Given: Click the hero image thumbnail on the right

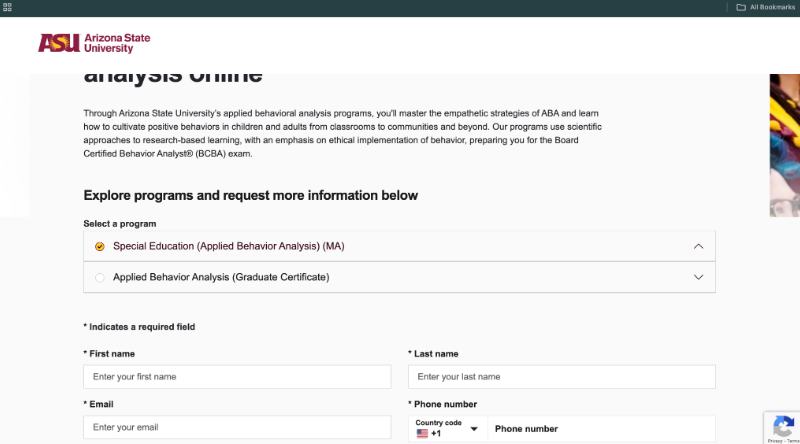Looking at the screenshot, I should (785, 145).
